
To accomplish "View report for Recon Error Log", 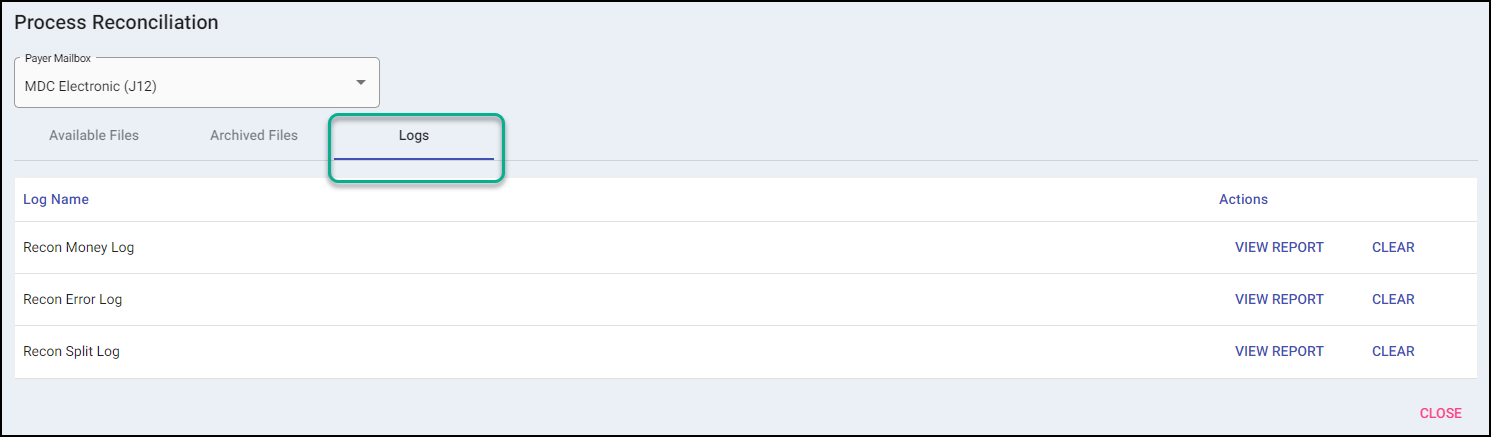I will [1279, 299].
